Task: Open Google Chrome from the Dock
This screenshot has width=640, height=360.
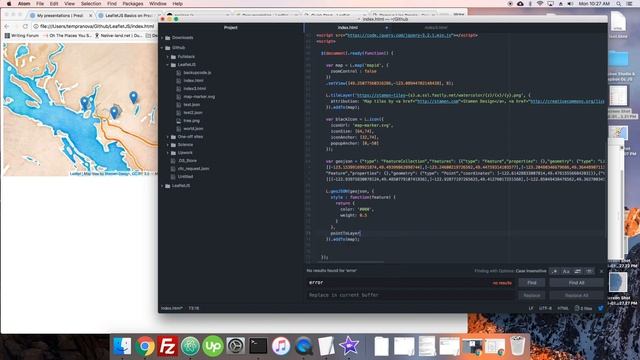Action: 145,346
